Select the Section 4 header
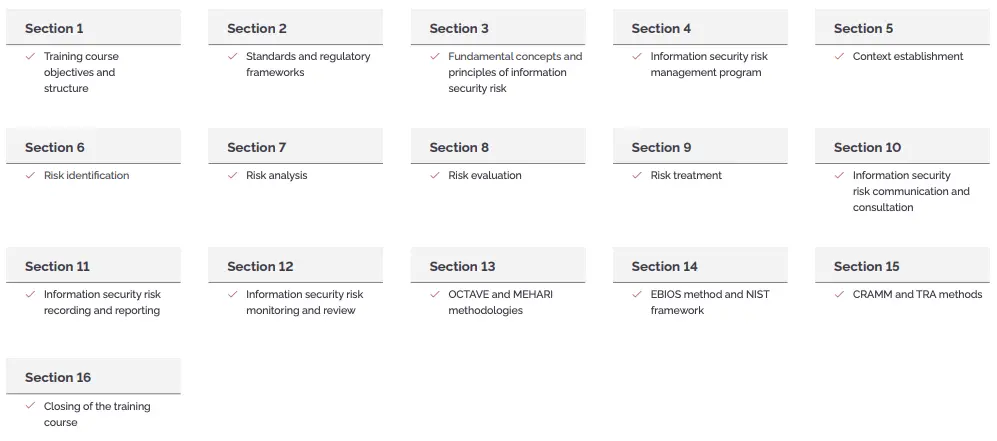This screenshot has width=997, height=441. point(700,27)
